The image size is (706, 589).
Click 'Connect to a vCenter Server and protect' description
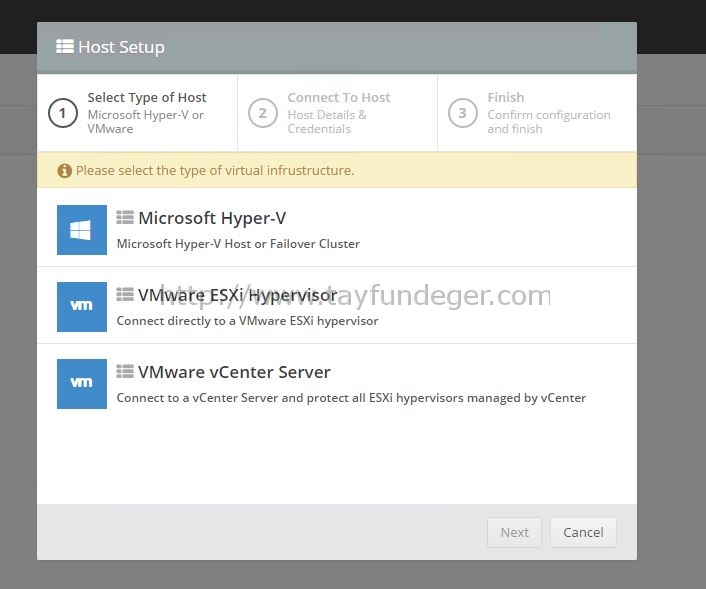[x=351, y=398]
